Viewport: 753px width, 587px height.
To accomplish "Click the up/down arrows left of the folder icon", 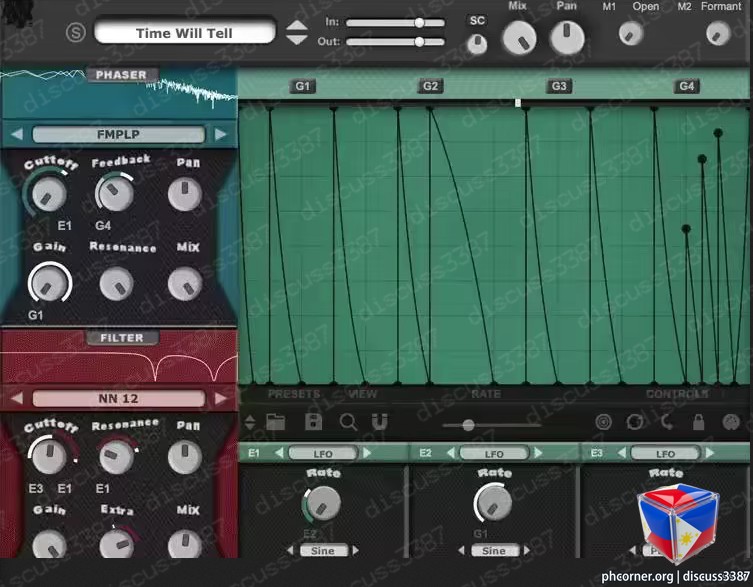I will pos(250,423).
